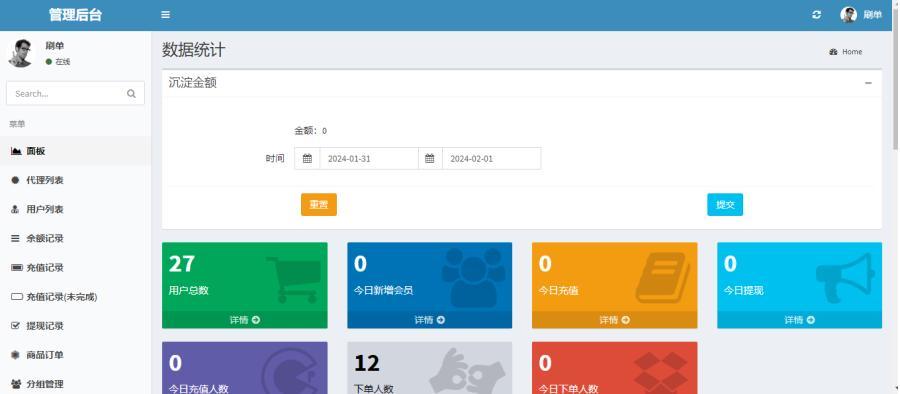
Task: Click the 面板 chart icon in sidebar
Action: (x=16, y=151)
